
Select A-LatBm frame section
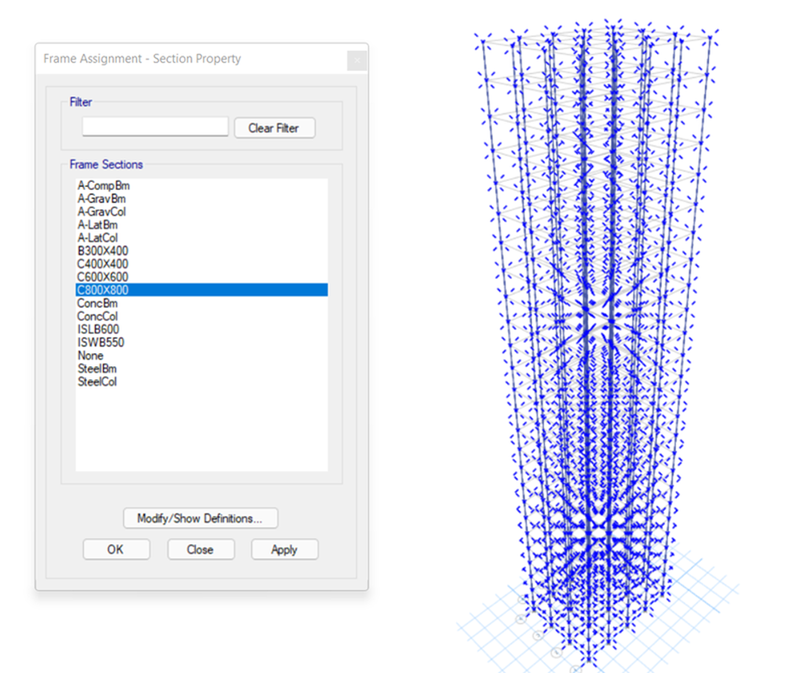[202, 225]
